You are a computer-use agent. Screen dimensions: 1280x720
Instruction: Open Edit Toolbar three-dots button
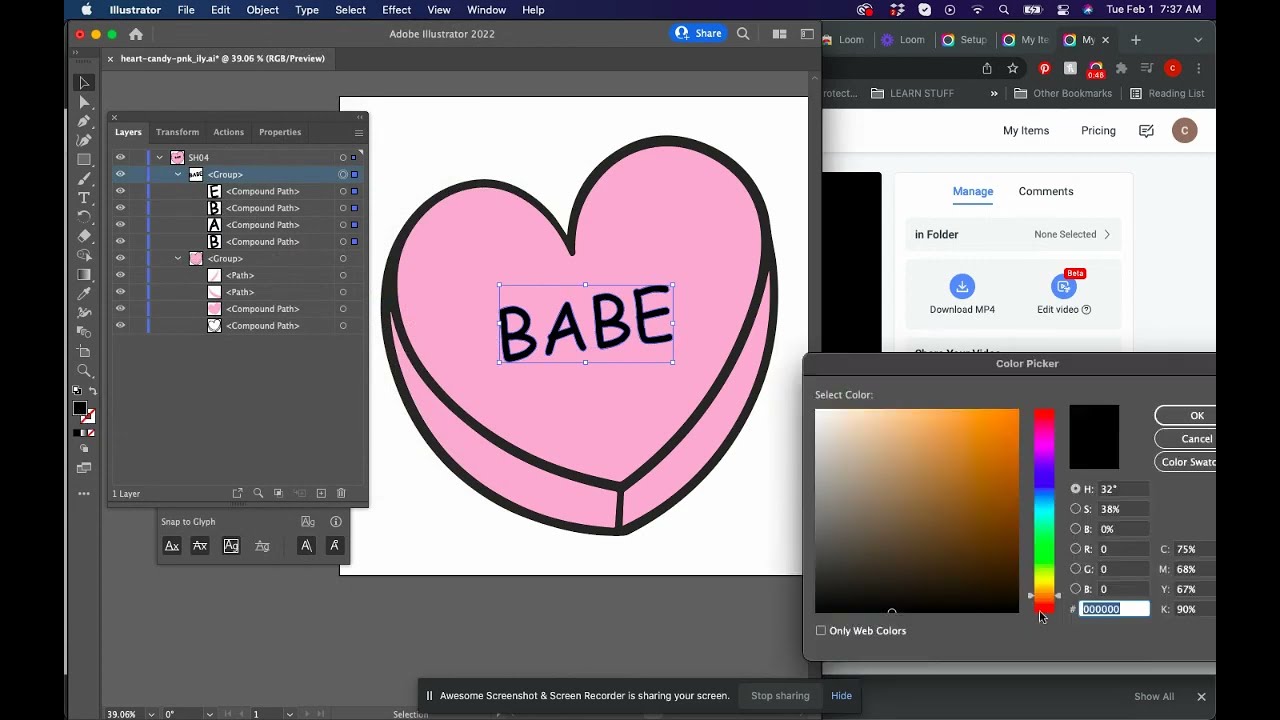click(x=84, y=493)
